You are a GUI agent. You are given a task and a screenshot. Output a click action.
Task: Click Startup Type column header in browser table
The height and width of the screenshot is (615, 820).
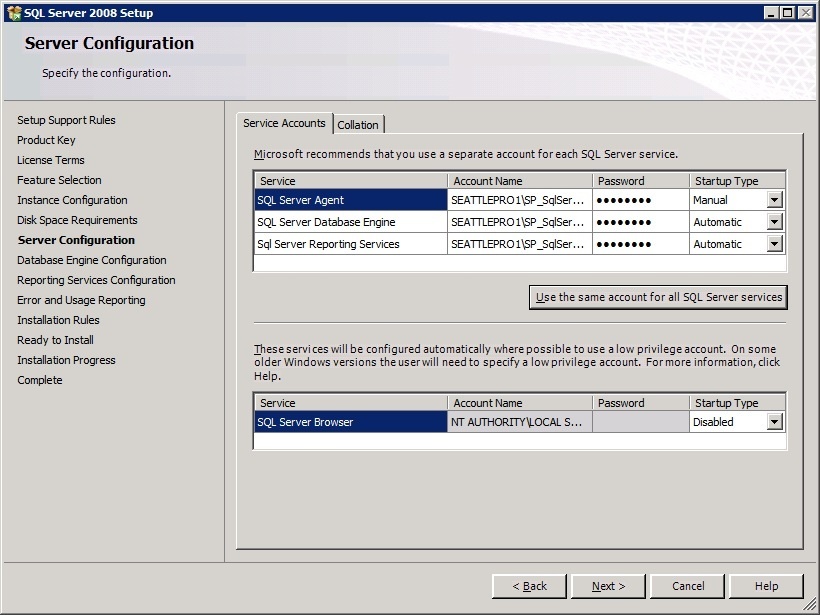coord(737,403)
